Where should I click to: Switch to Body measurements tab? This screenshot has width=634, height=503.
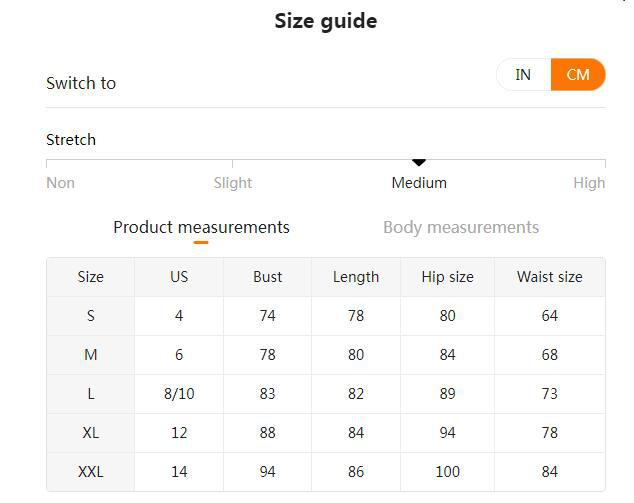coord(461,227)
